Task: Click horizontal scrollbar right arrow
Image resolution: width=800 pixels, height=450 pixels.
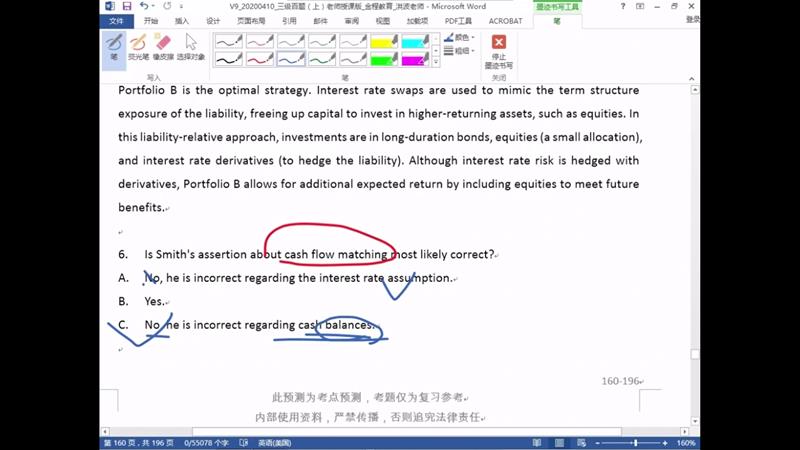Action: click(x=684, y=432)
